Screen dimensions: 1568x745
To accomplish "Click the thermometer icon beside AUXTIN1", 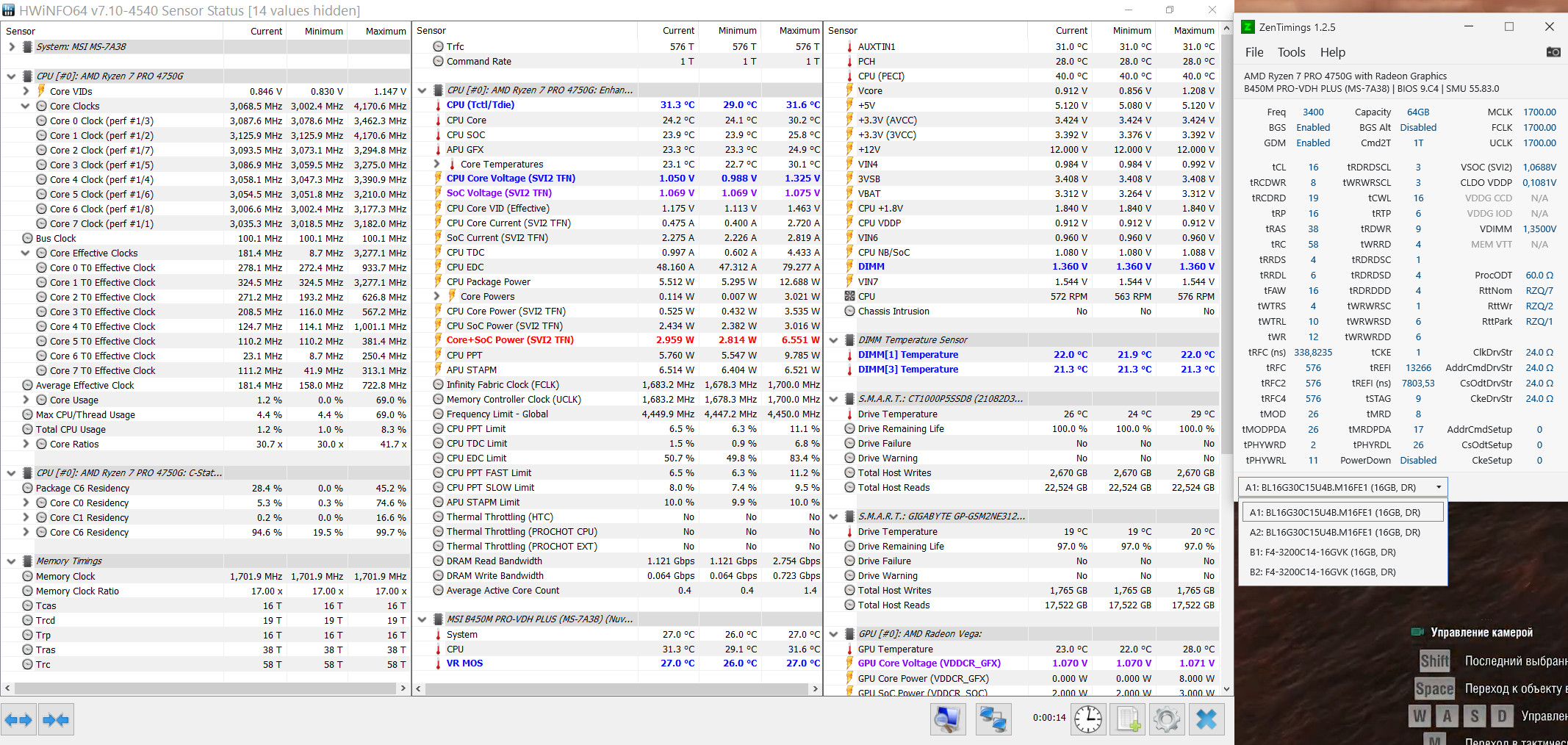I will pos(849,46).
